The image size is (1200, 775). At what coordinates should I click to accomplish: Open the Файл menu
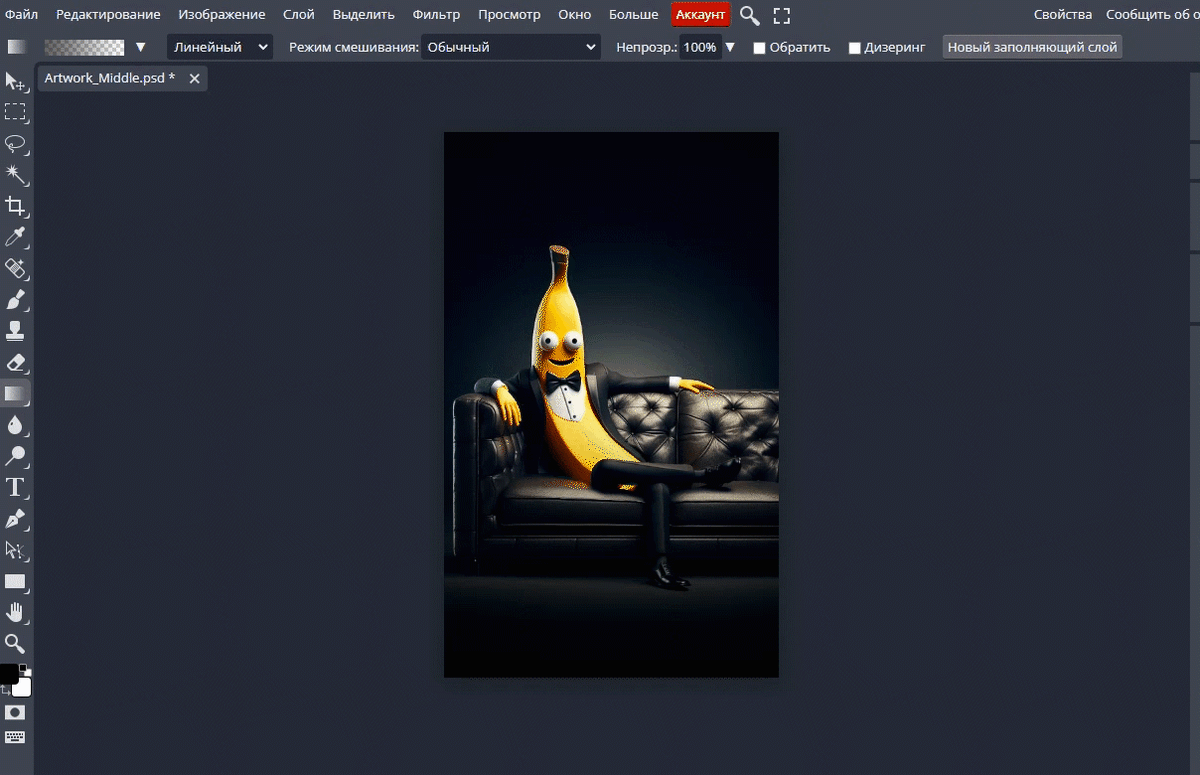pos(21,15)
